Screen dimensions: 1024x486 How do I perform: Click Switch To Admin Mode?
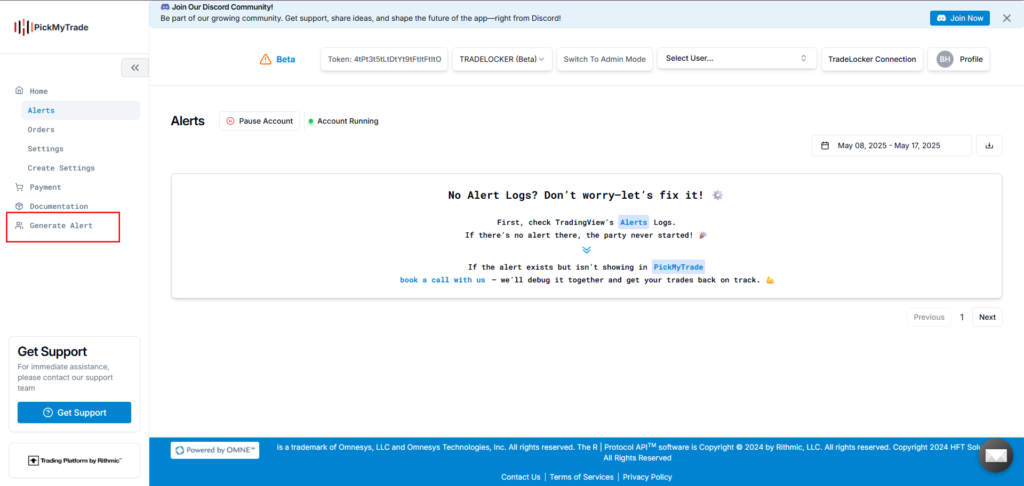pyautogui.click(x=604, y=59)
